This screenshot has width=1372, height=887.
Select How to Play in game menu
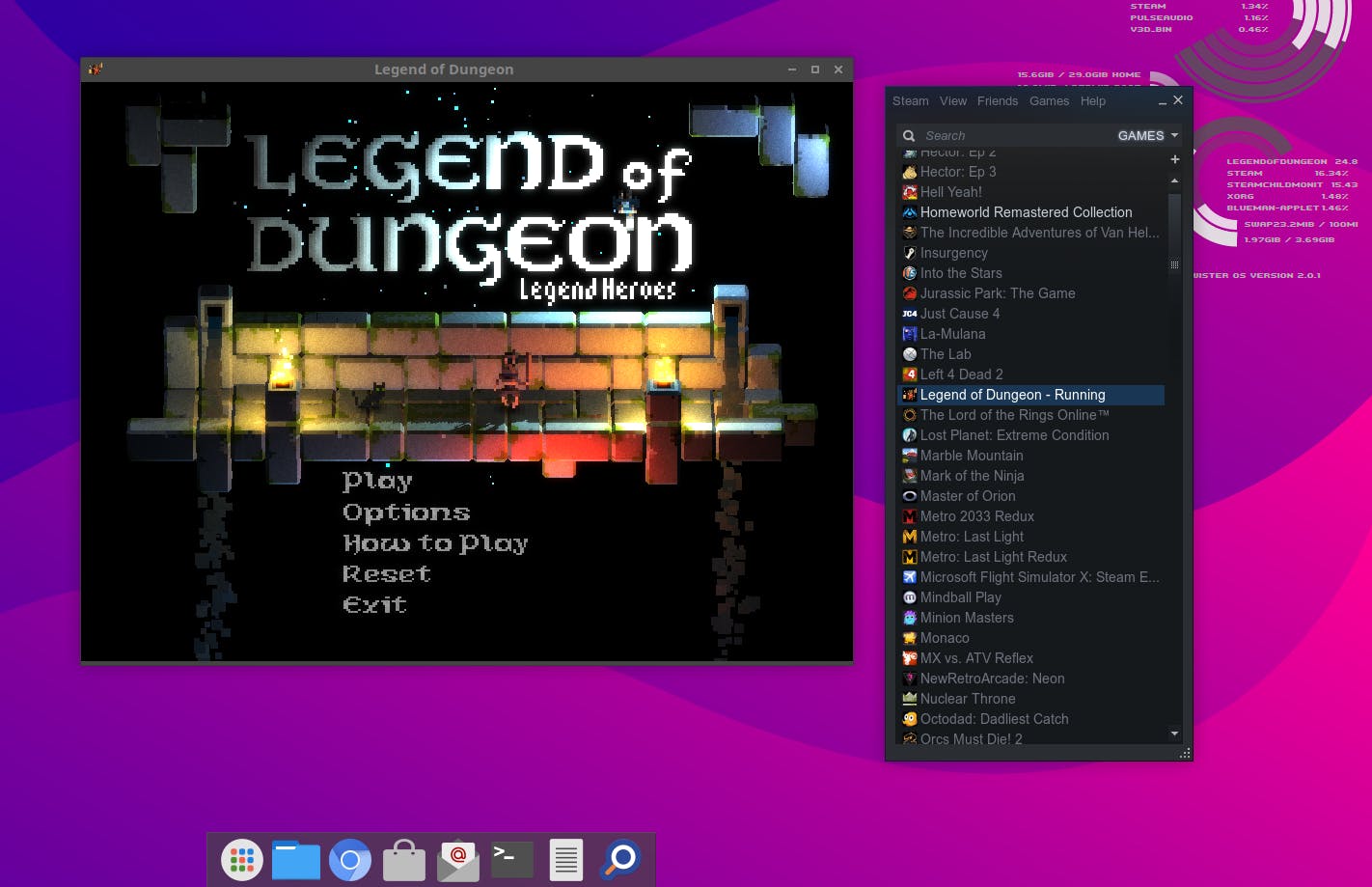pos(435,543)
